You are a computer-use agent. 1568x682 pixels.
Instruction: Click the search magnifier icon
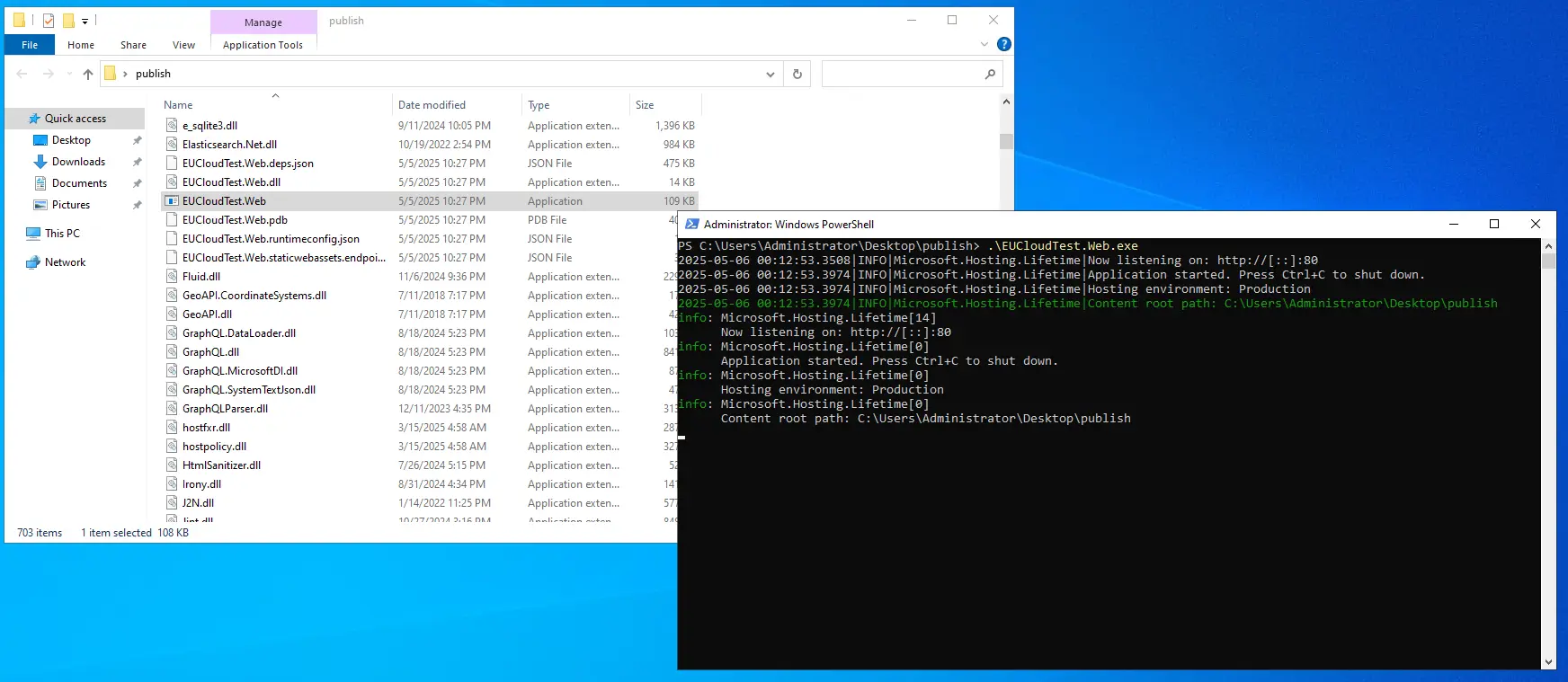(991, 74)
